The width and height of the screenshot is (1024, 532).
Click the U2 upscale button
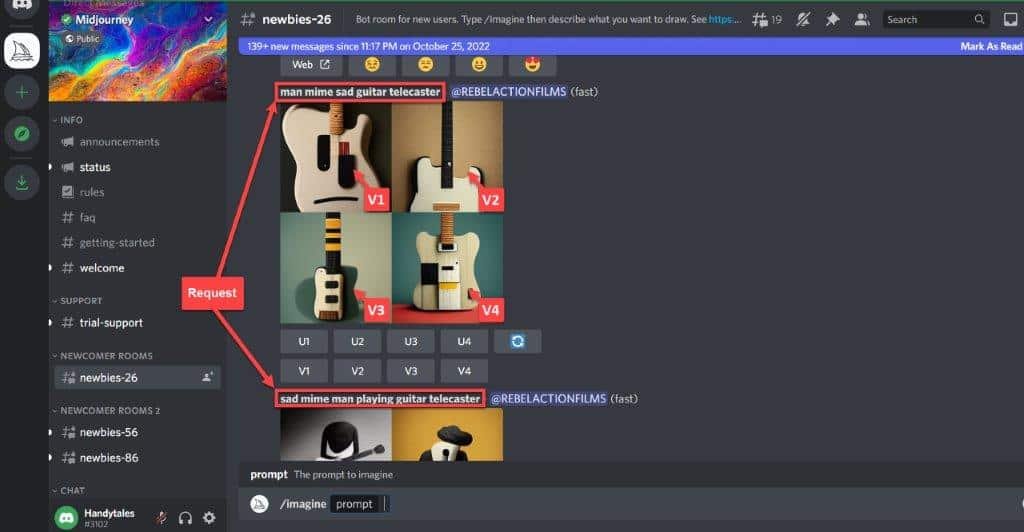point(357,341)
